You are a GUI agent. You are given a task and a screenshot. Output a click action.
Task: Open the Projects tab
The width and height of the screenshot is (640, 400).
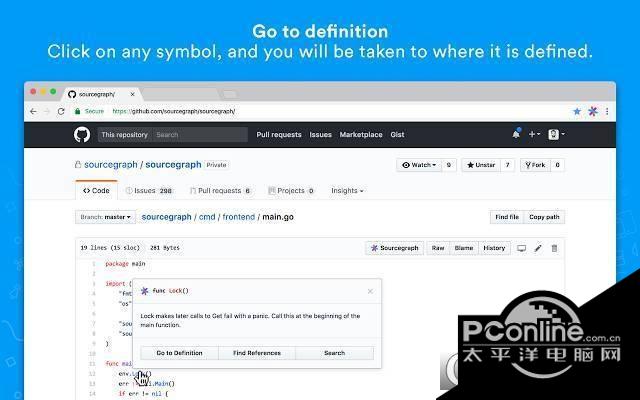291,191
